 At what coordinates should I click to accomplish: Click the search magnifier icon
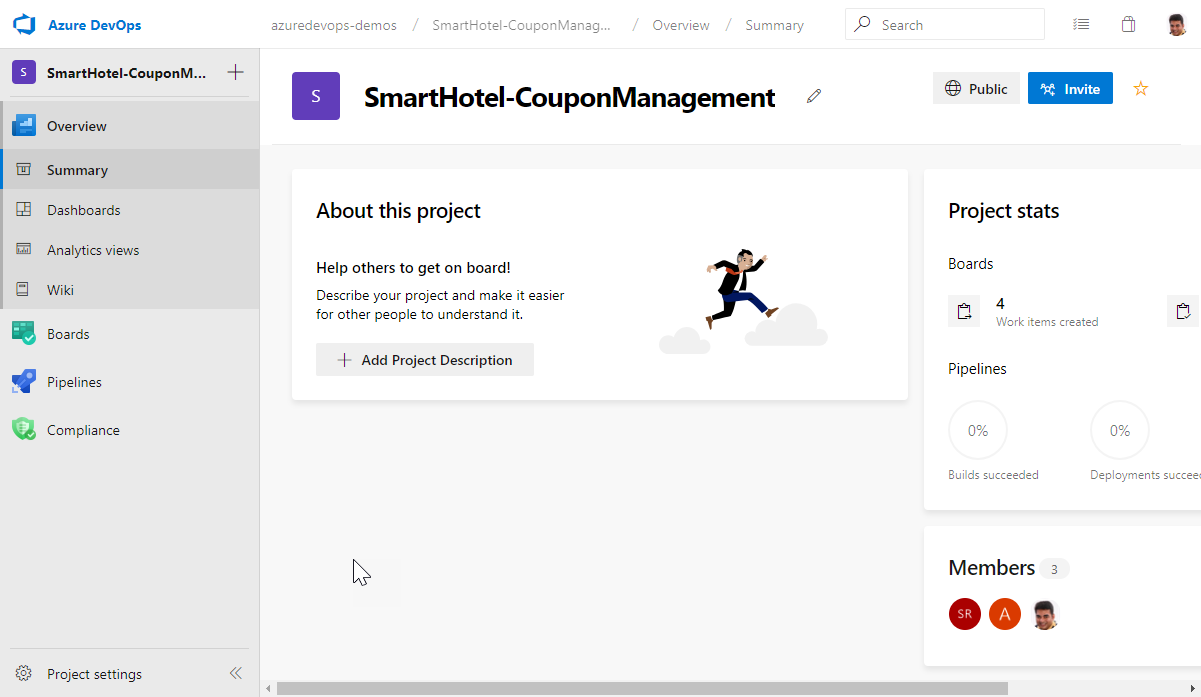pyautogui.click(x=862, y=25)
